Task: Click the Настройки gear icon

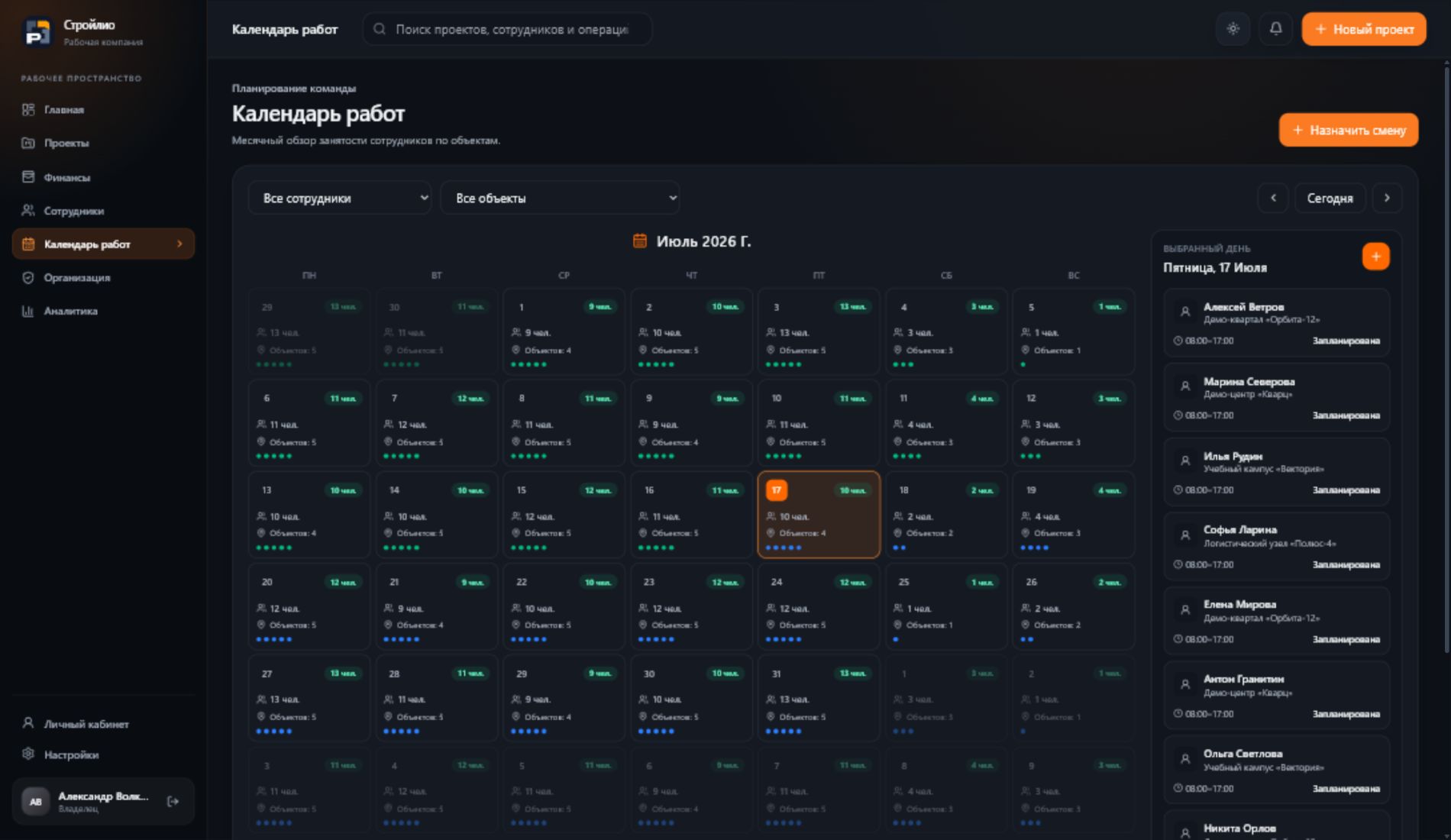Action: pos(28,754)
